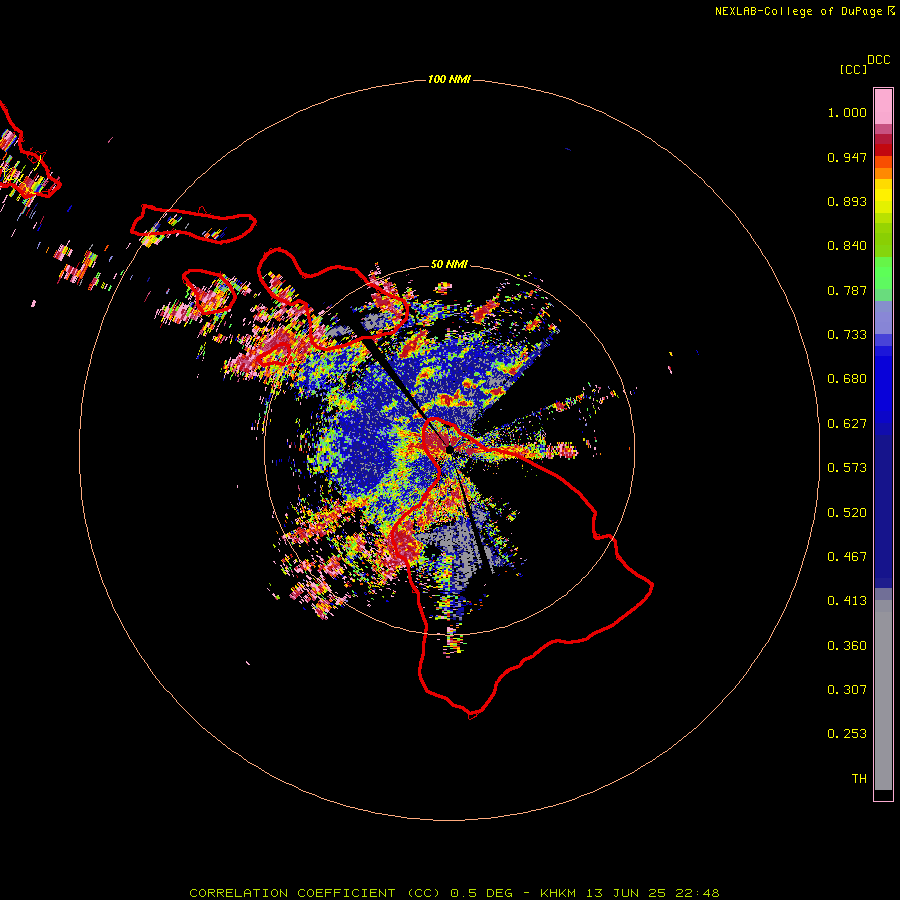The image size is (900, 900).
Task: Click the TH threshold label
Action: coord(859,779)
